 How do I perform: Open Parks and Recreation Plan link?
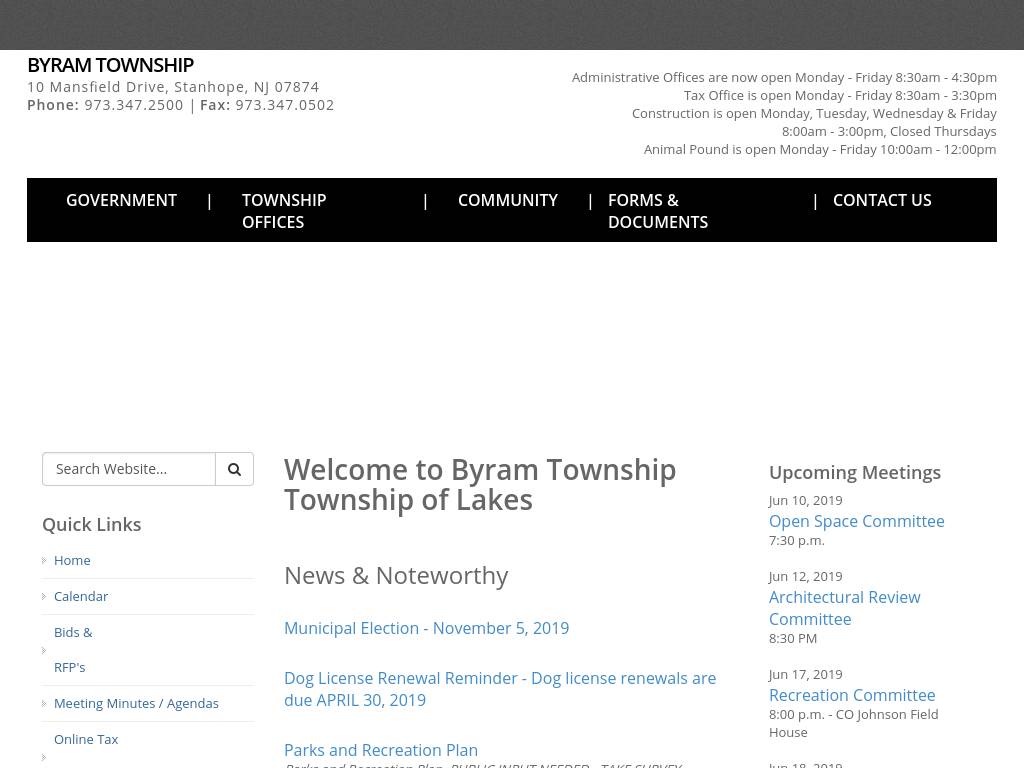381,750
